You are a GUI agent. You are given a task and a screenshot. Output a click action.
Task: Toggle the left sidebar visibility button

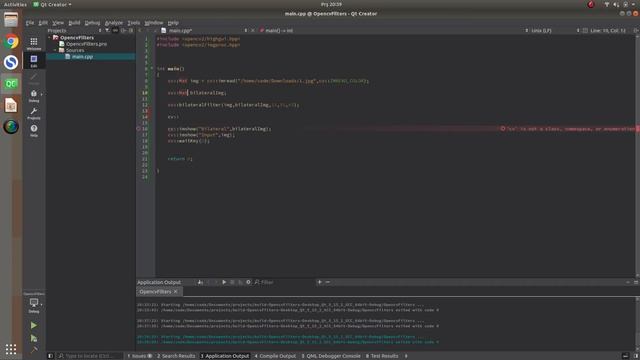[50, 356]
